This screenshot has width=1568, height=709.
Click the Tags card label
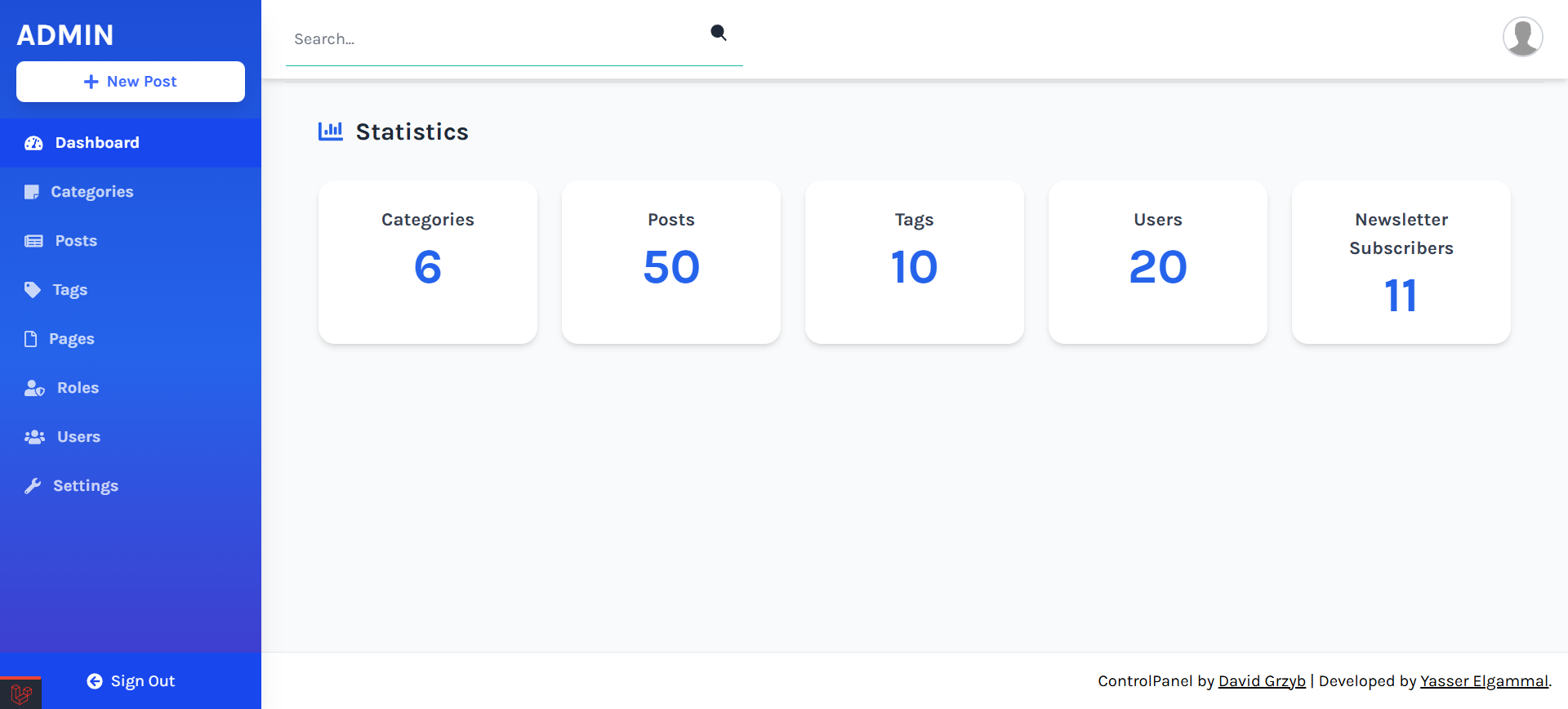pyautogui.click(x=915, y=220)
